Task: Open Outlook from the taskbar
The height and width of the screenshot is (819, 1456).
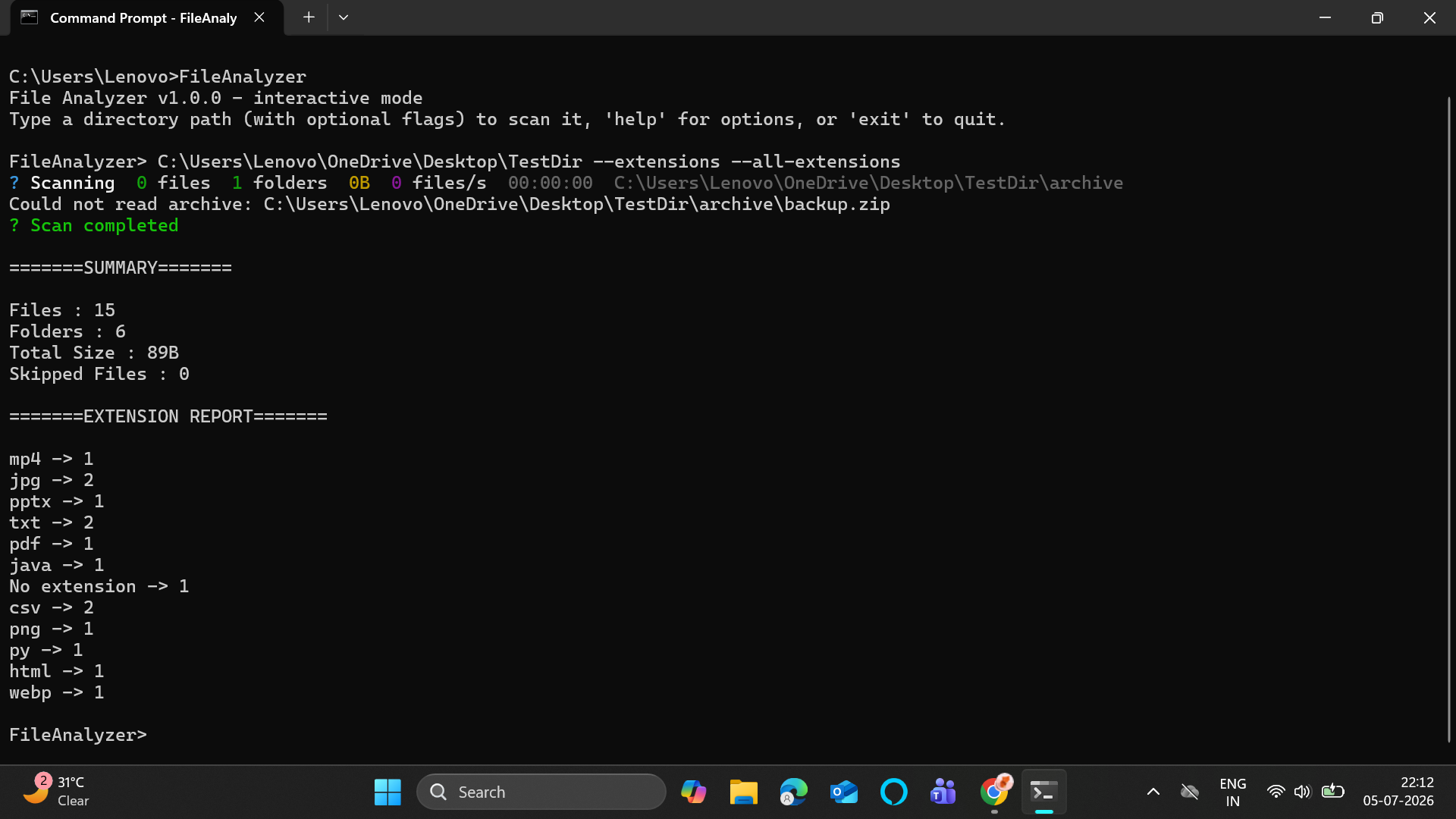Action: pyautogui.click(x=843, y=792)
